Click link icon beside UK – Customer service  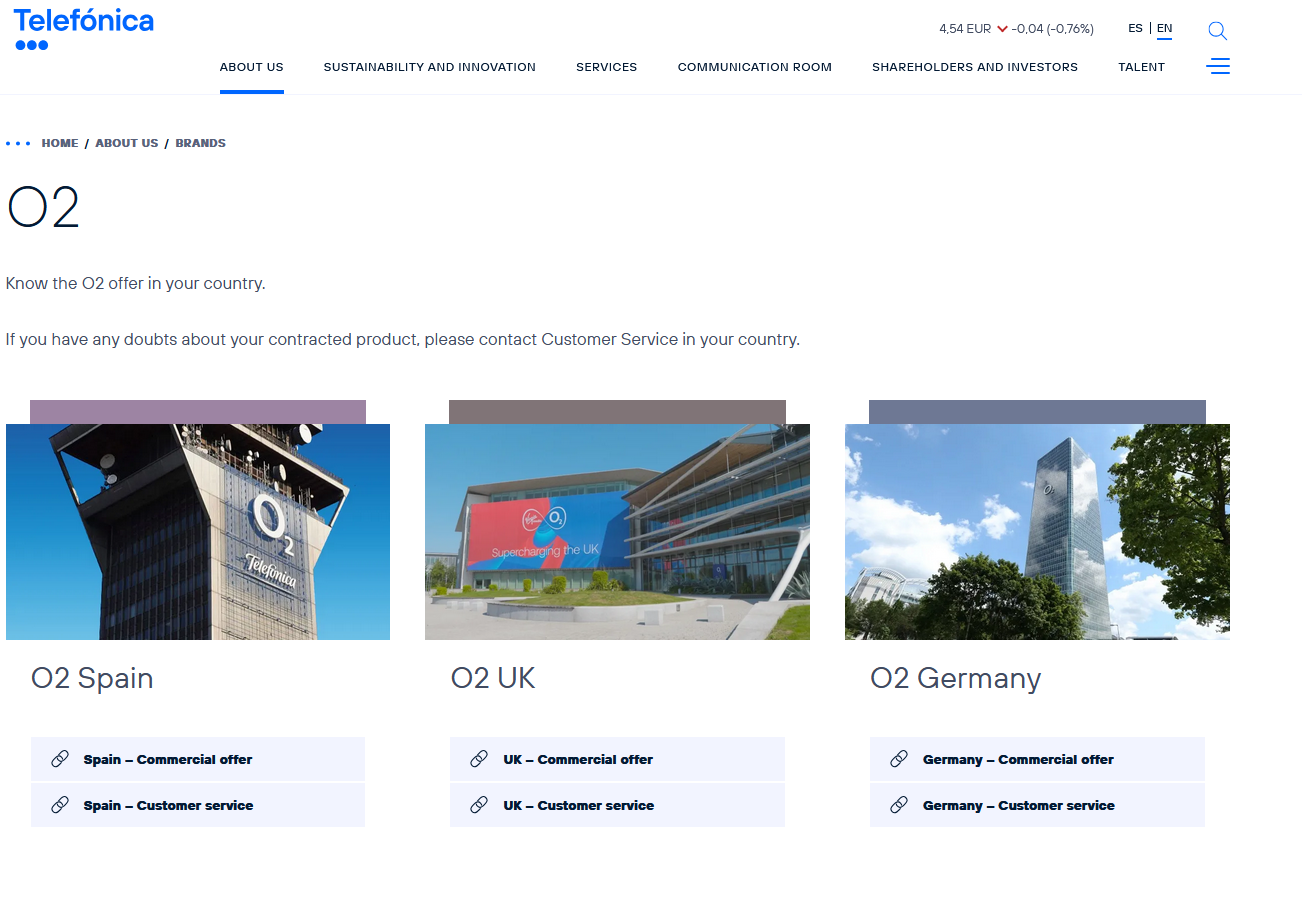tap(479, 805)
